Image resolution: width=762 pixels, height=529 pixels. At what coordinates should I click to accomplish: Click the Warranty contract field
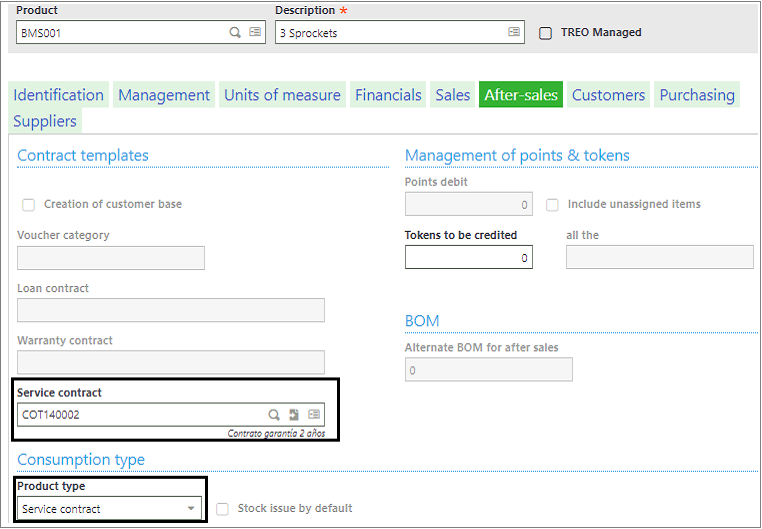coord(171,362)
